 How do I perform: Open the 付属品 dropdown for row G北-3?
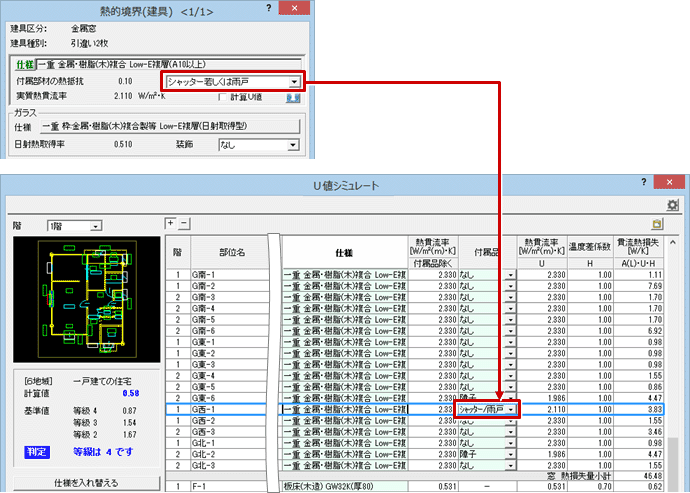coord(510,465)
